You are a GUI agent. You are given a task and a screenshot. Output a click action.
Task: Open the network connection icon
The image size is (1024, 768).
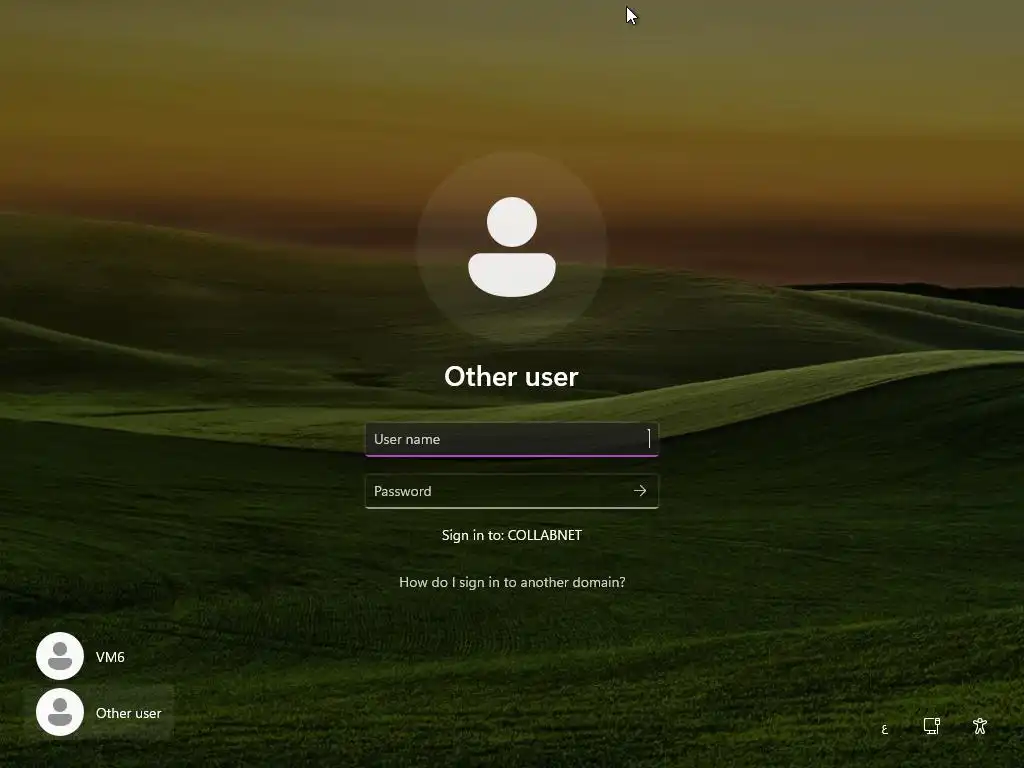coord(932,726)
